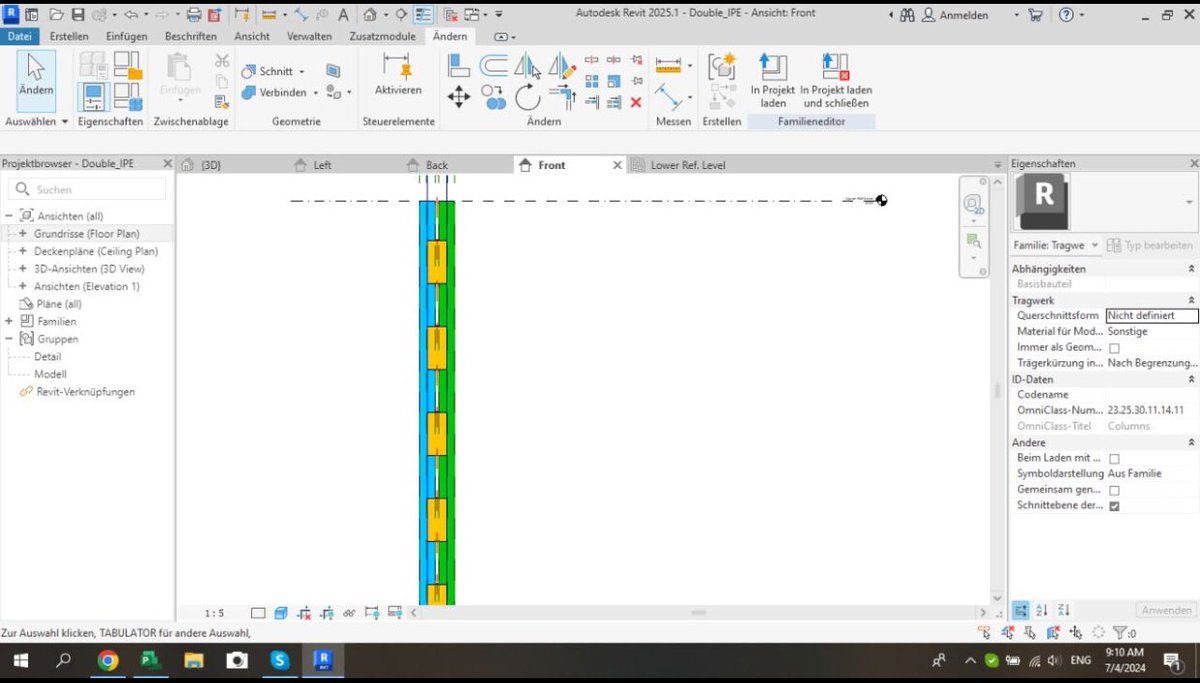Viewport: 1200px width, 683px height.
Task: Select the Align tool icon
Action: point(458,66)
